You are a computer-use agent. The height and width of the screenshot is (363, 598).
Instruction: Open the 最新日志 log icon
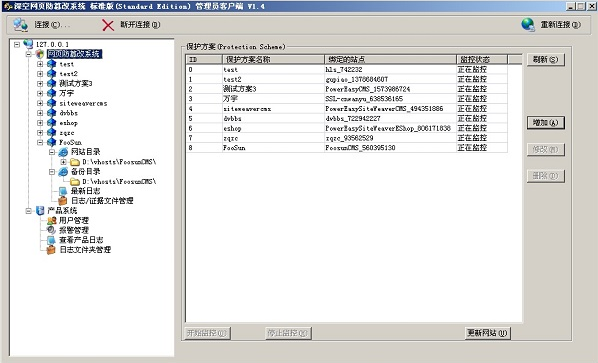(x=63, y=191)
